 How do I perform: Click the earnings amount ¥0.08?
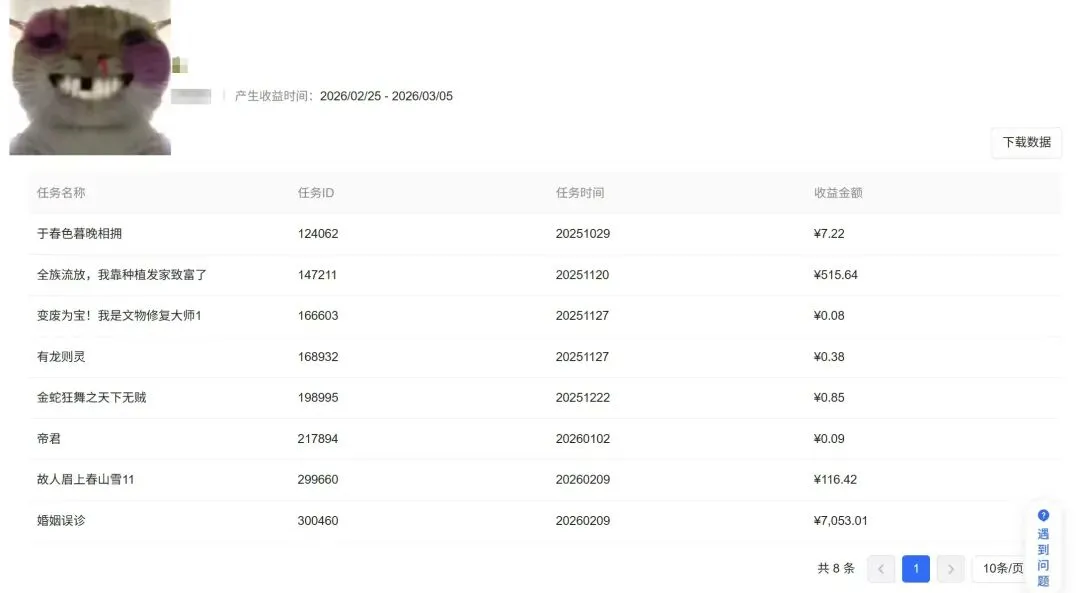pyautogui.click(x=829, y=315)
